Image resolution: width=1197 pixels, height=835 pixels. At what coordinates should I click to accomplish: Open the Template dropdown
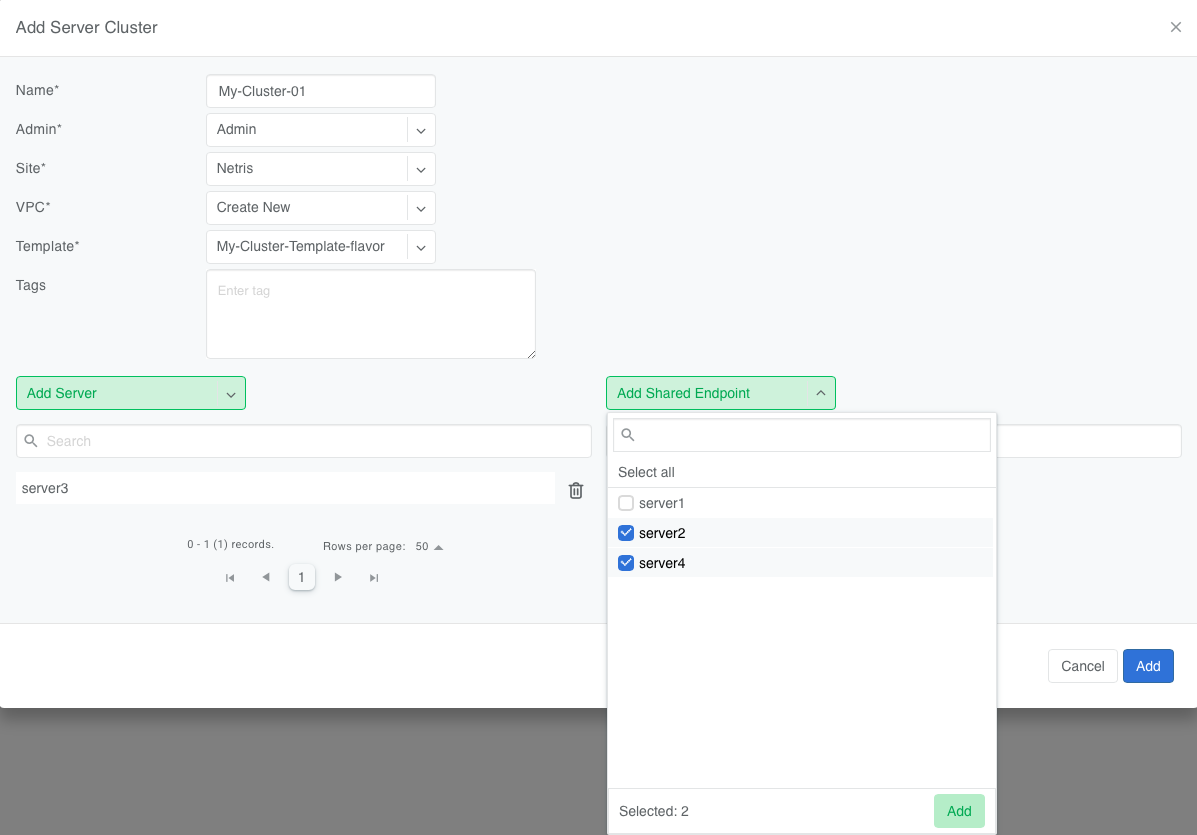(x=421, y=247)
